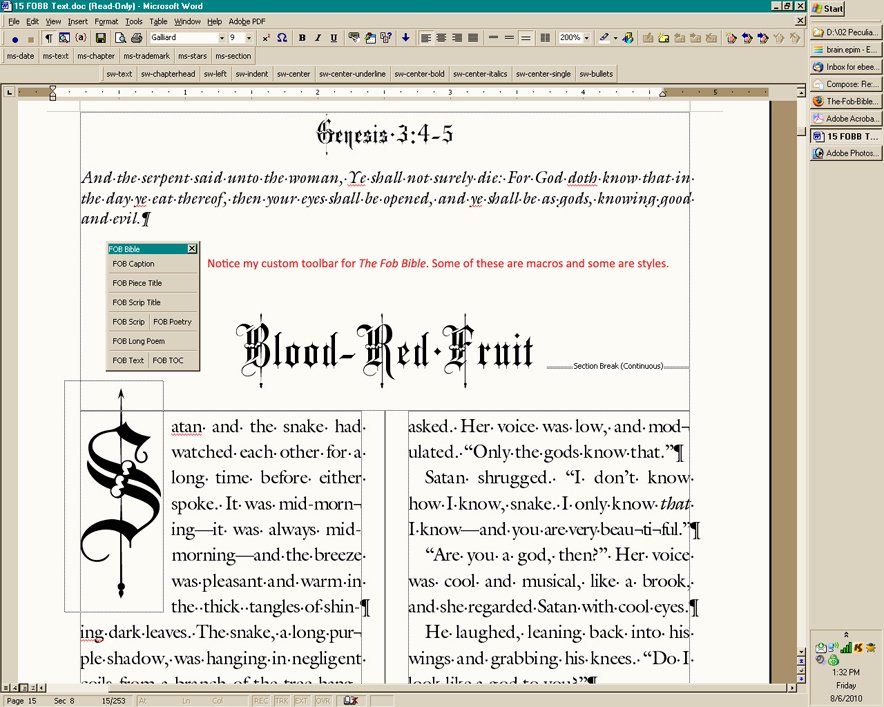This screenshot has width=884, height=707.
Task: Click FOB Piece Title button
Action: (x=137, y=283)
